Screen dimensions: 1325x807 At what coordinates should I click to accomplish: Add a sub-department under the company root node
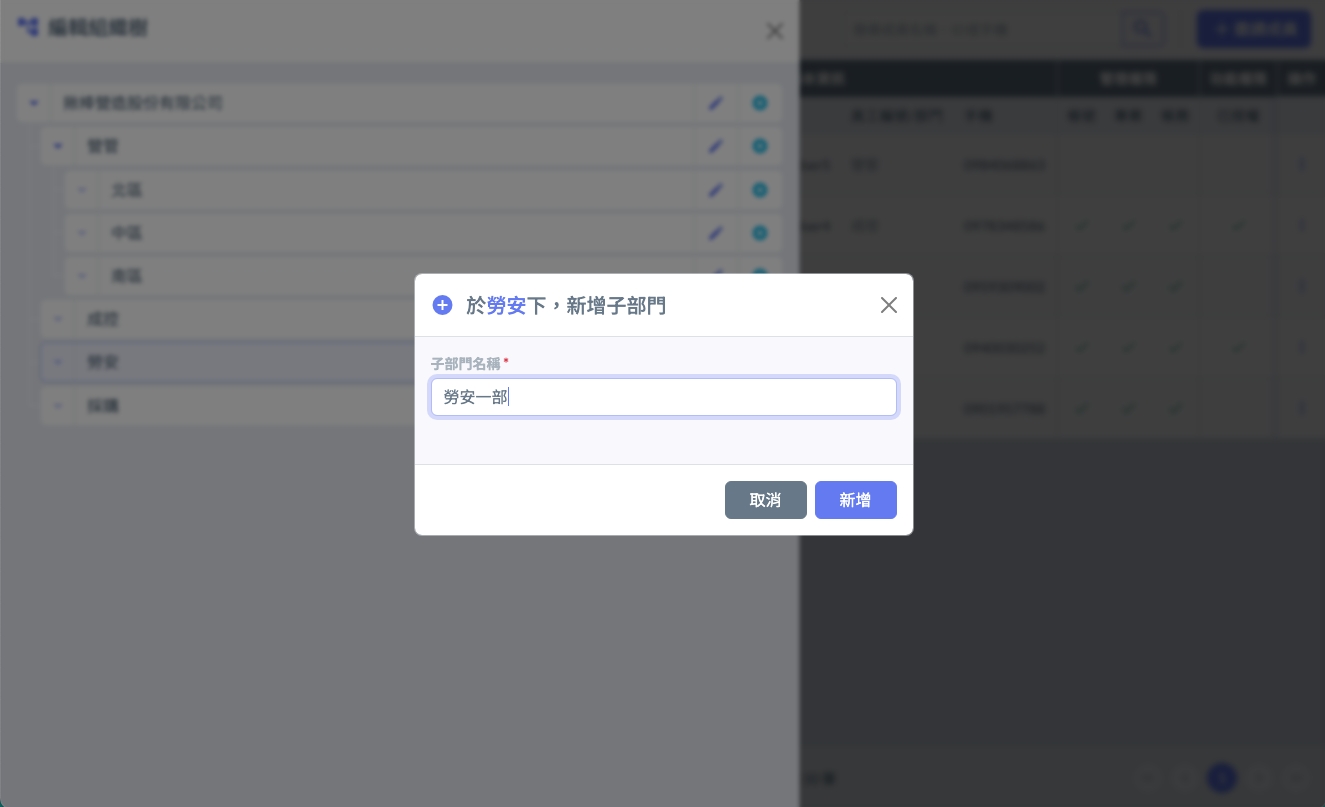pos(759,103)
